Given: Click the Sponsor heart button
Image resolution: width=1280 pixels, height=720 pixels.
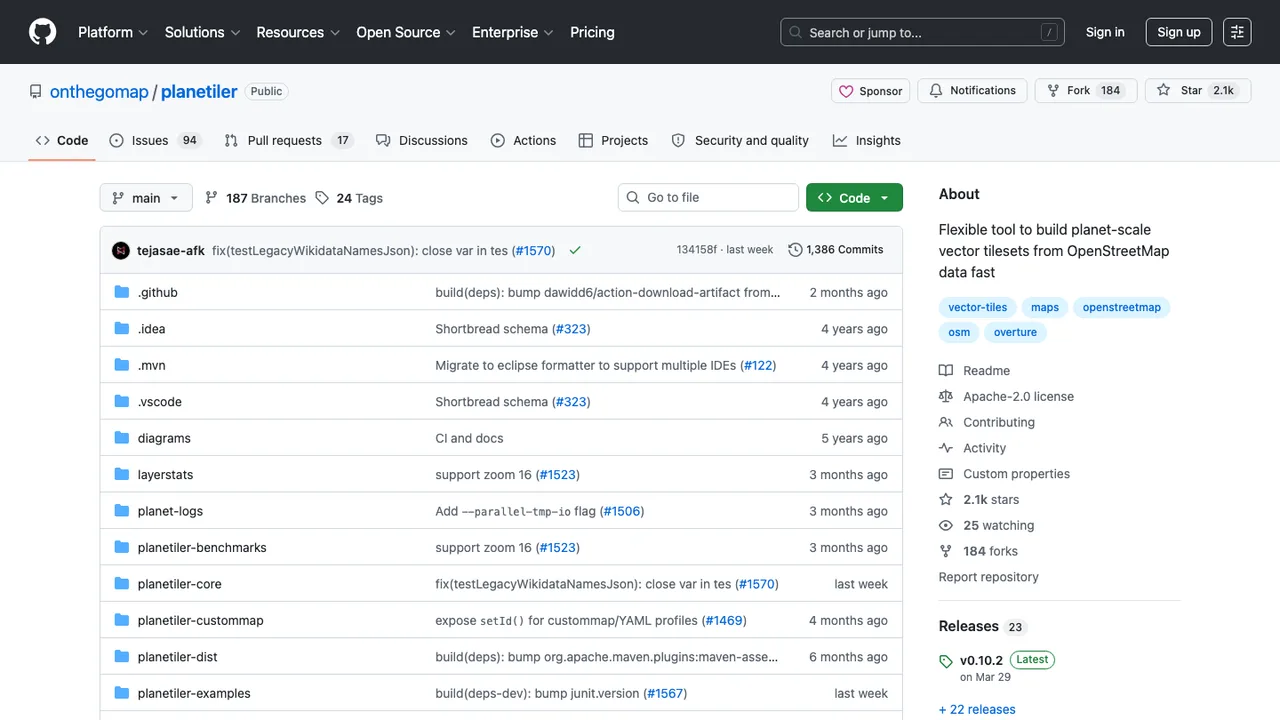Looking at the screenshot, I should coord(870,91).
